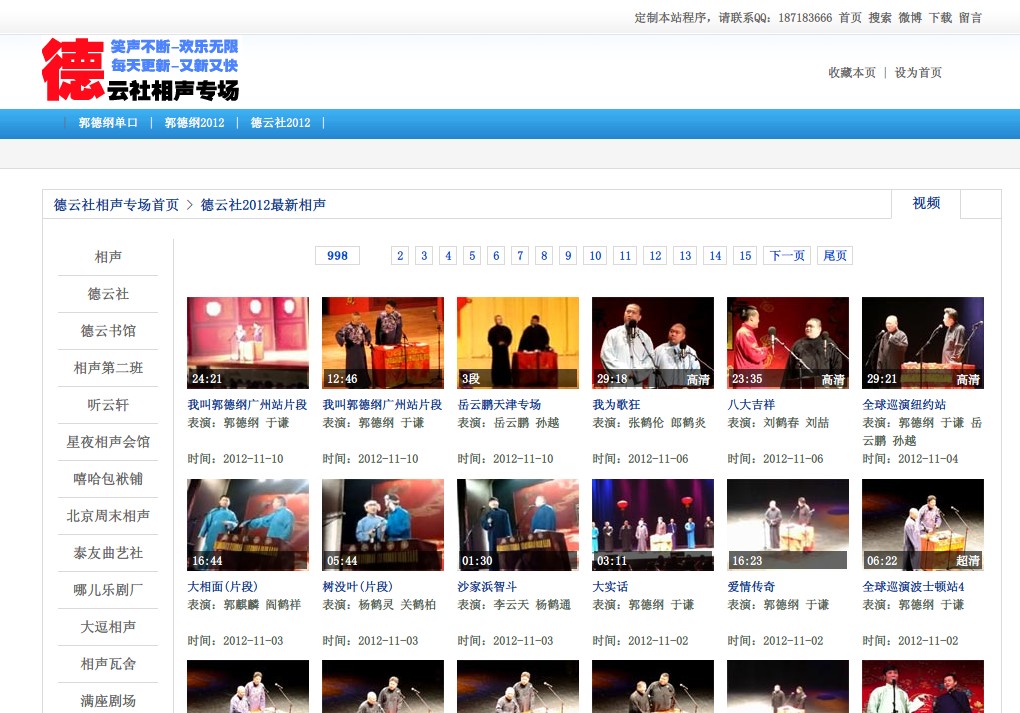Open the 留言 link in top bar
This screenshot has width=1020, height=713.
(970, 18)
